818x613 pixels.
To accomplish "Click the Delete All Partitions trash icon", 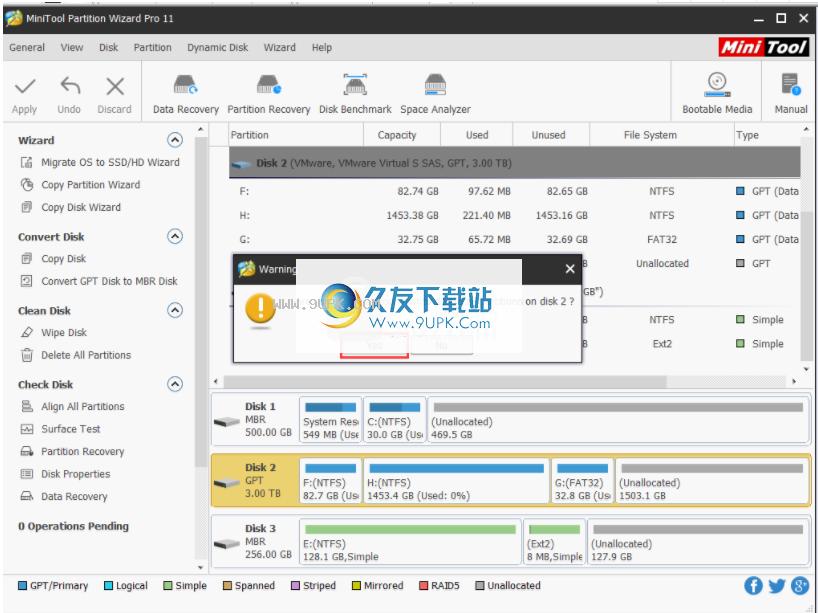I will click(26, 355).
